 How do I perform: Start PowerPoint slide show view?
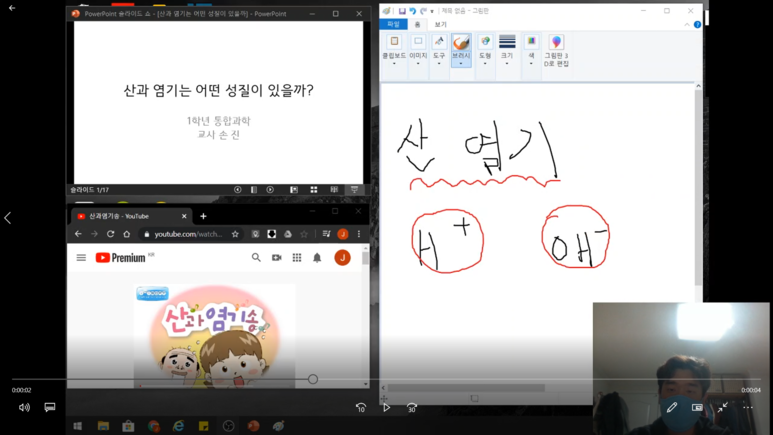(x=354, y=190)
